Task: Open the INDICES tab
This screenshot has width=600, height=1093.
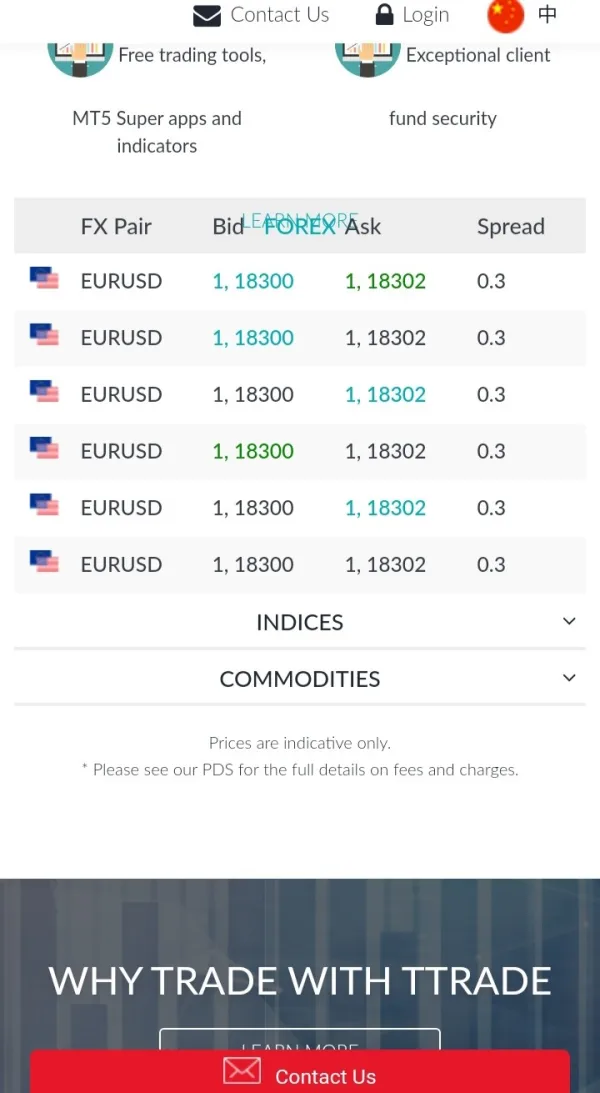Action: click(x=299, y=622)
